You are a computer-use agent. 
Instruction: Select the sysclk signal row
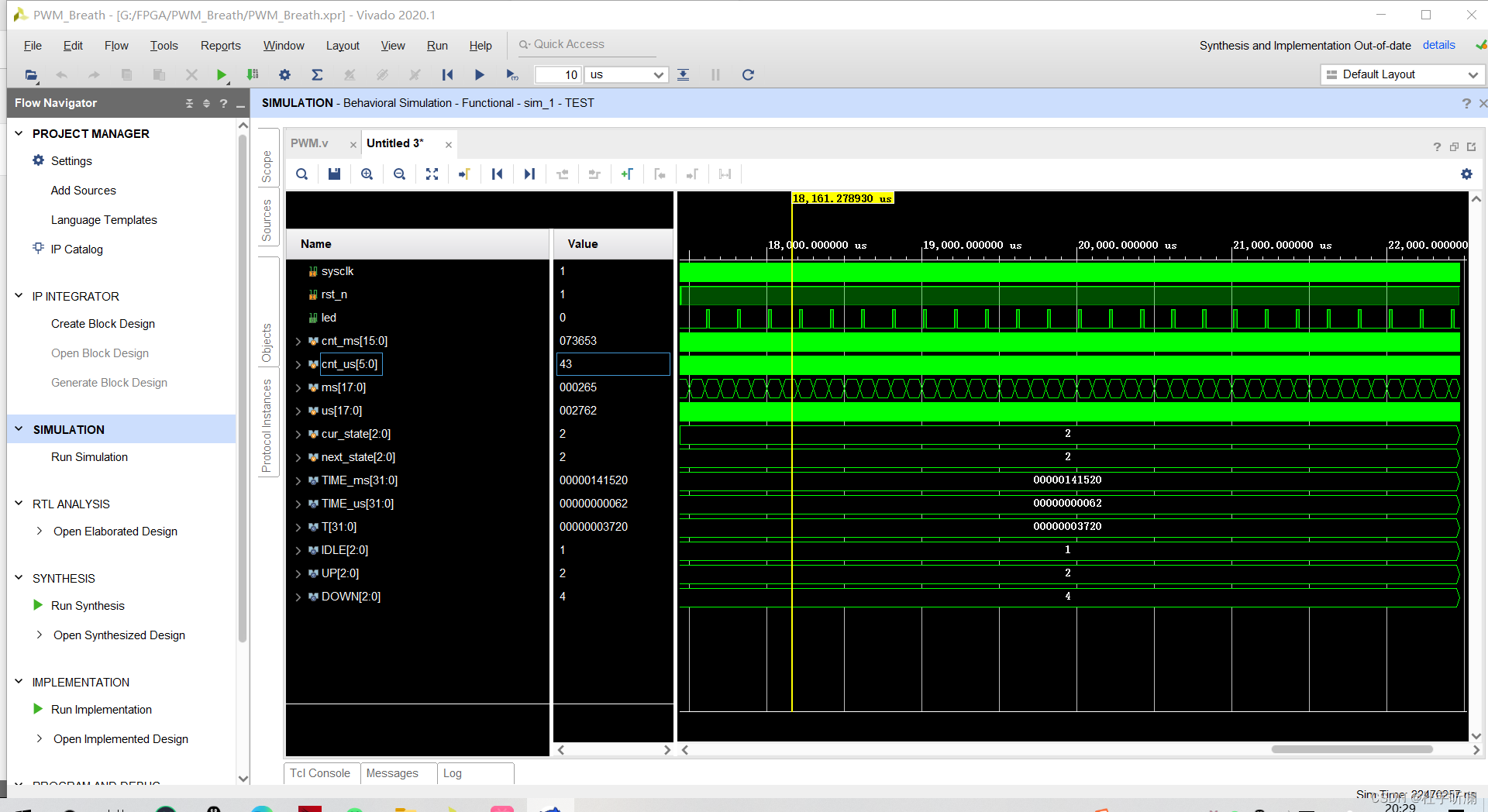tap(417, 271)
